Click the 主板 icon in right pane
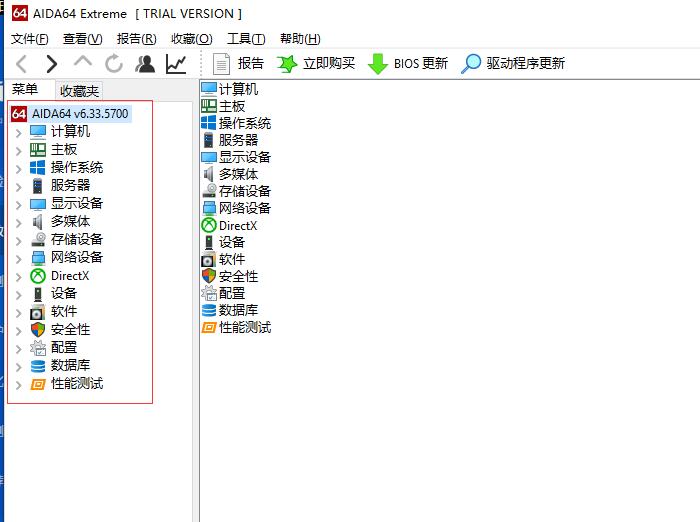This screenshot has width=700, height=522. [x=208, y=106]
